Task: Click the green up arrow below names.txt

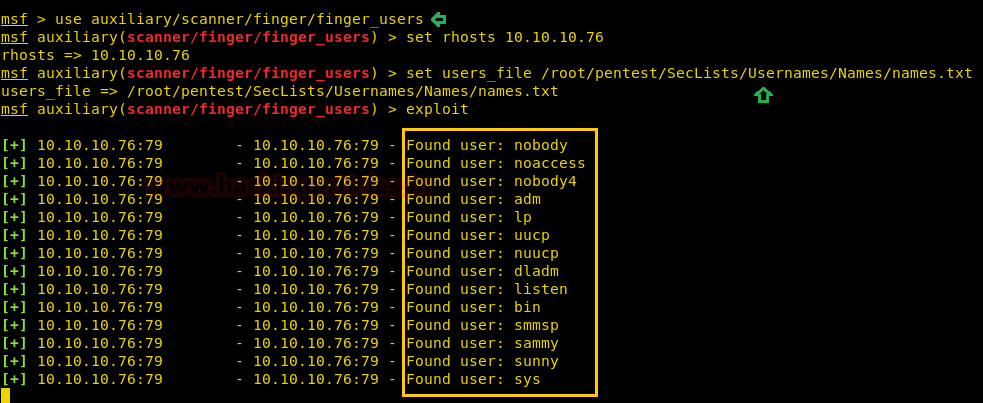Action: point(763,95)
